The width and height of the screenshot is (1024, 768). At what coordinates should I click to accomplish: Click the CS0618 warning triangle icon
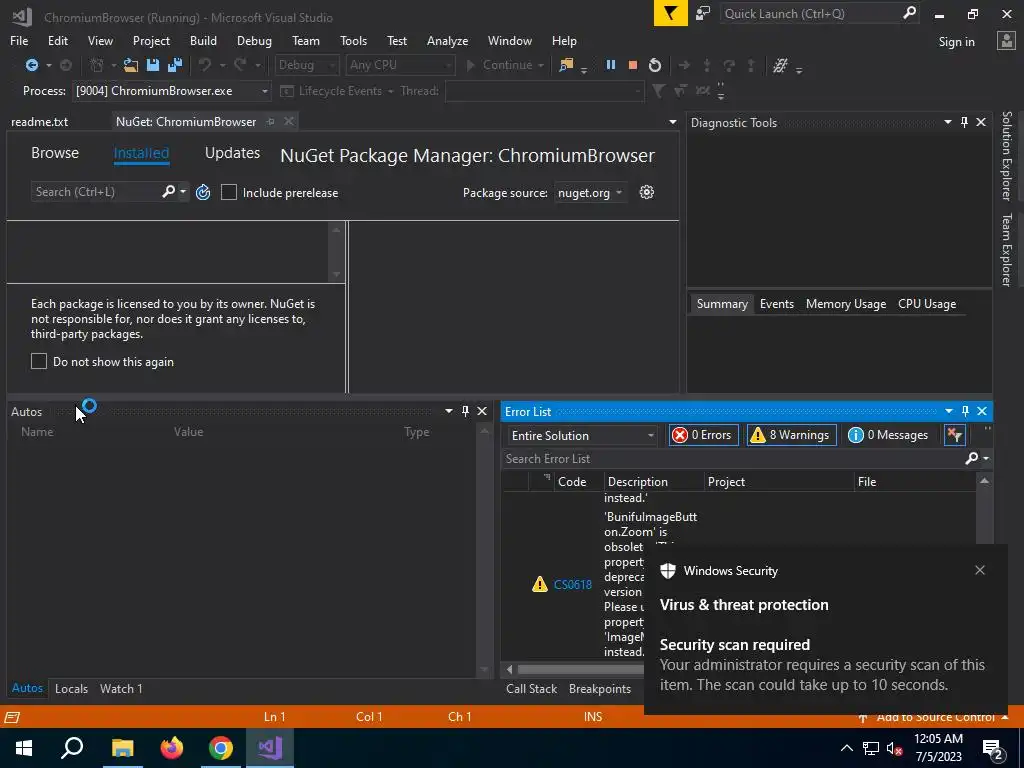(539, 584)
